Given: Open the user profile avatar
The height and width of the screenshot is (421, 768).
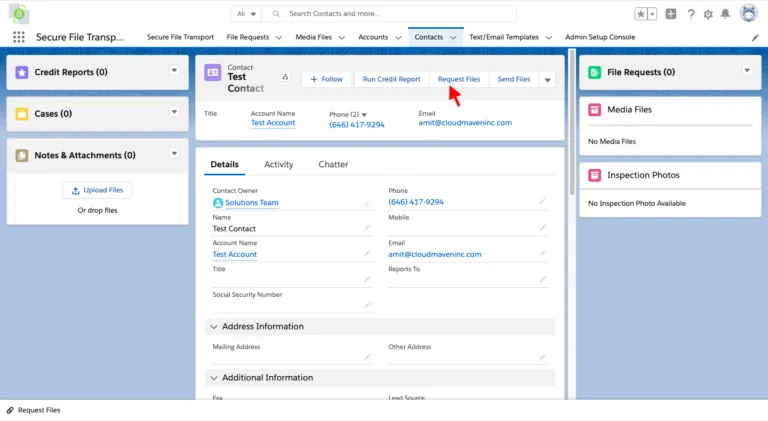Looking at the screenshot, I should click(748, 13).
